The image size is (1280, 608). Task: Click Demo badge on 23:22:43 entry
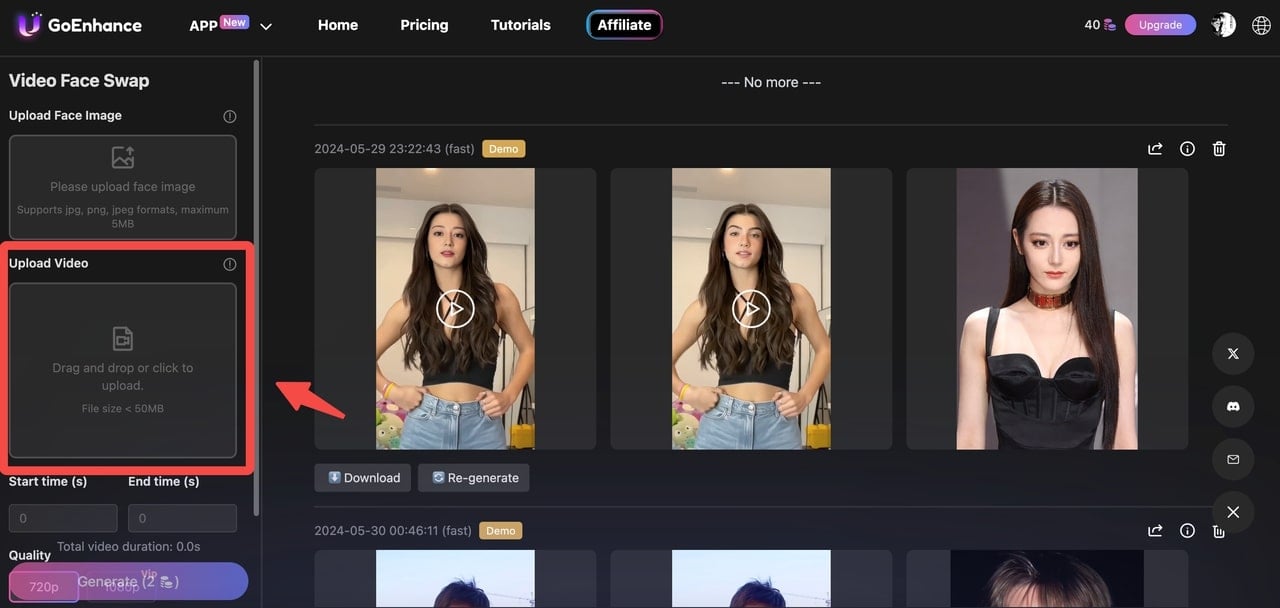tap(504, 149)
